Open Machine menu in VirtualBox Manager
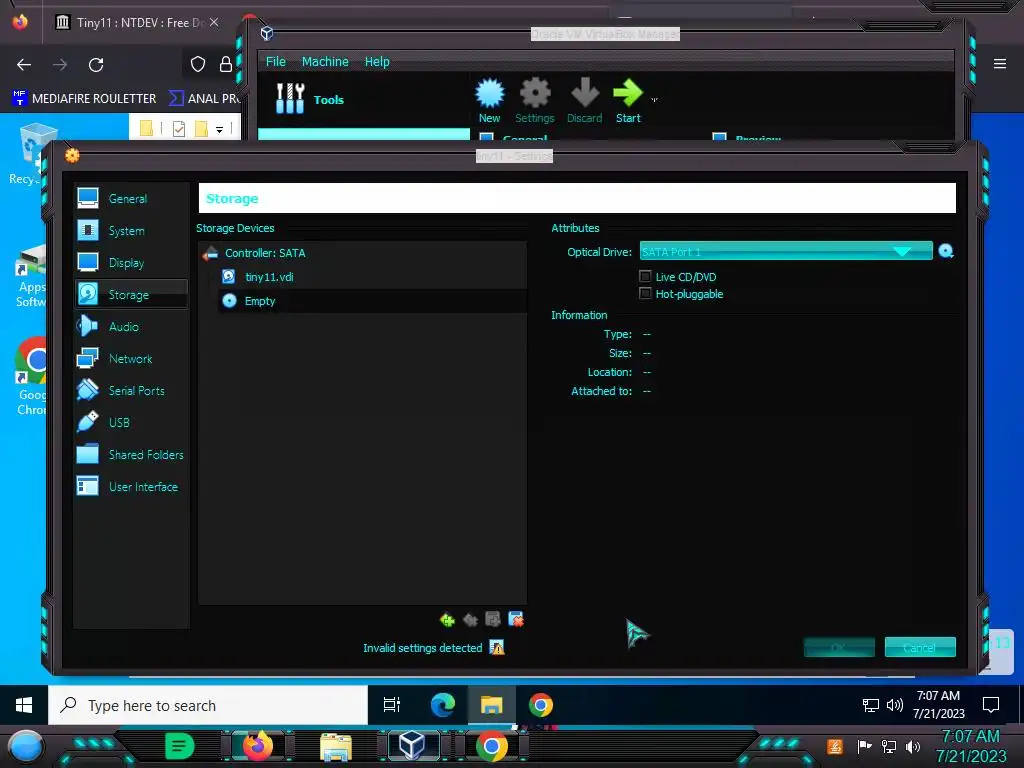This screenshot has height=768, width=1024. point(325,61)
